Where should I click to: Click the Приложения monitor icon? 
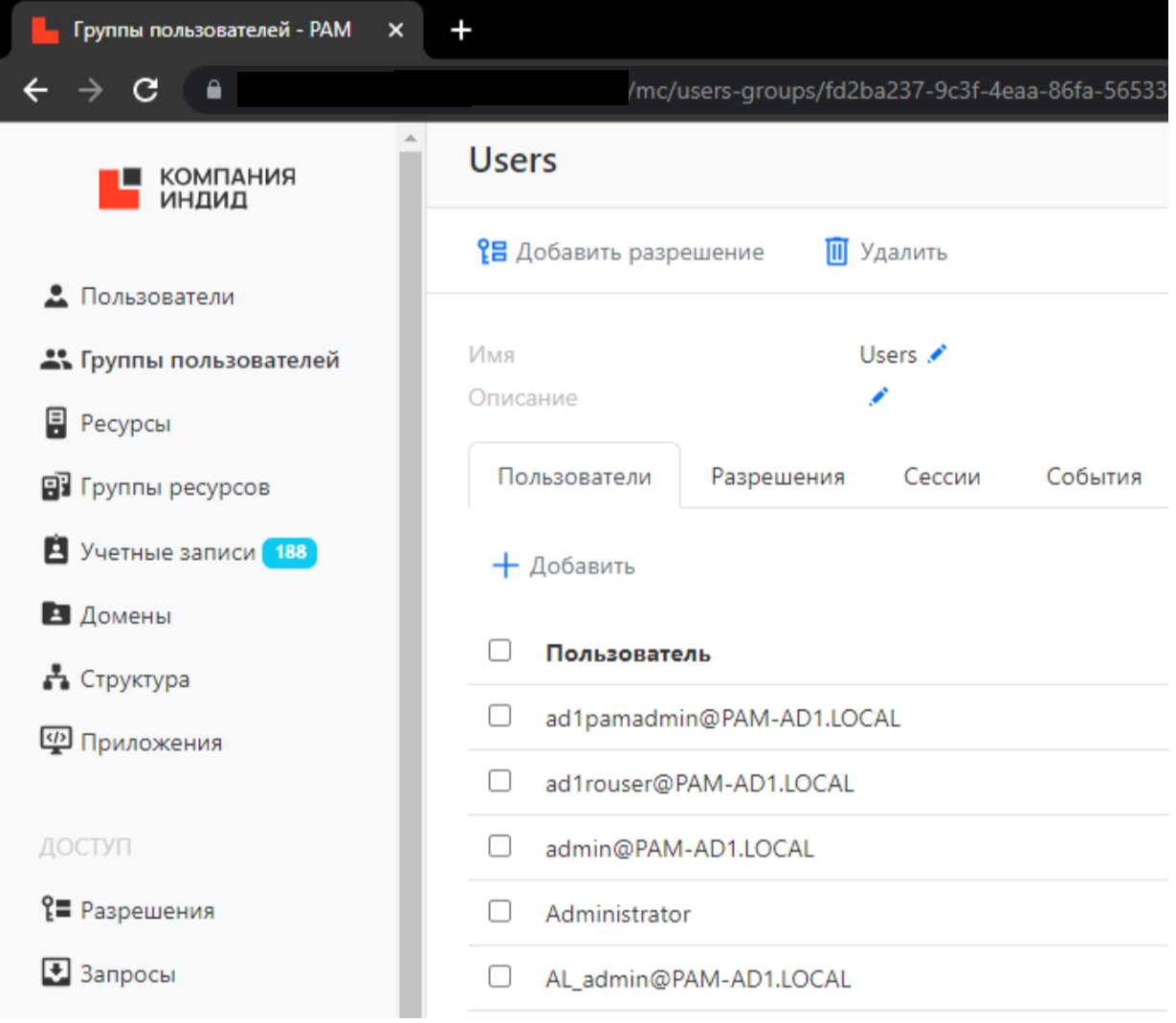pyautogui.click(x=56, y=742)
